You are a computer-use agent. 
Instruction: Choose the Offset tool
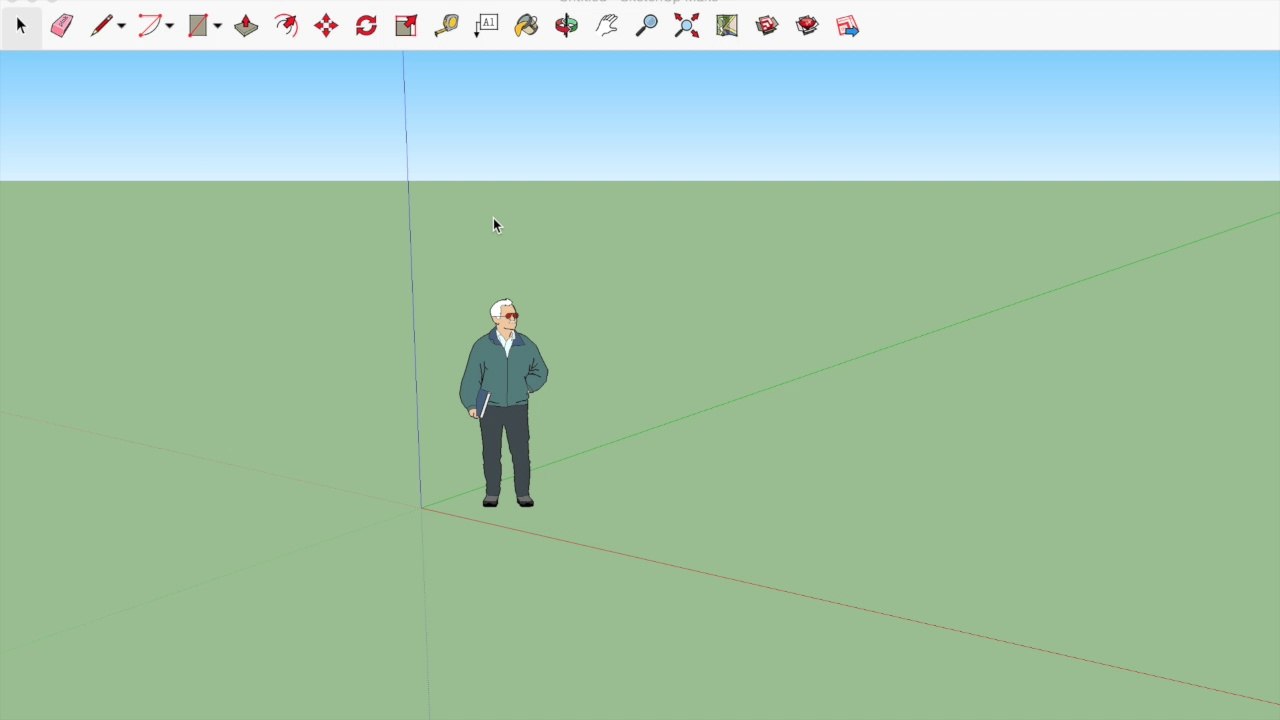[x=286, y=26]
